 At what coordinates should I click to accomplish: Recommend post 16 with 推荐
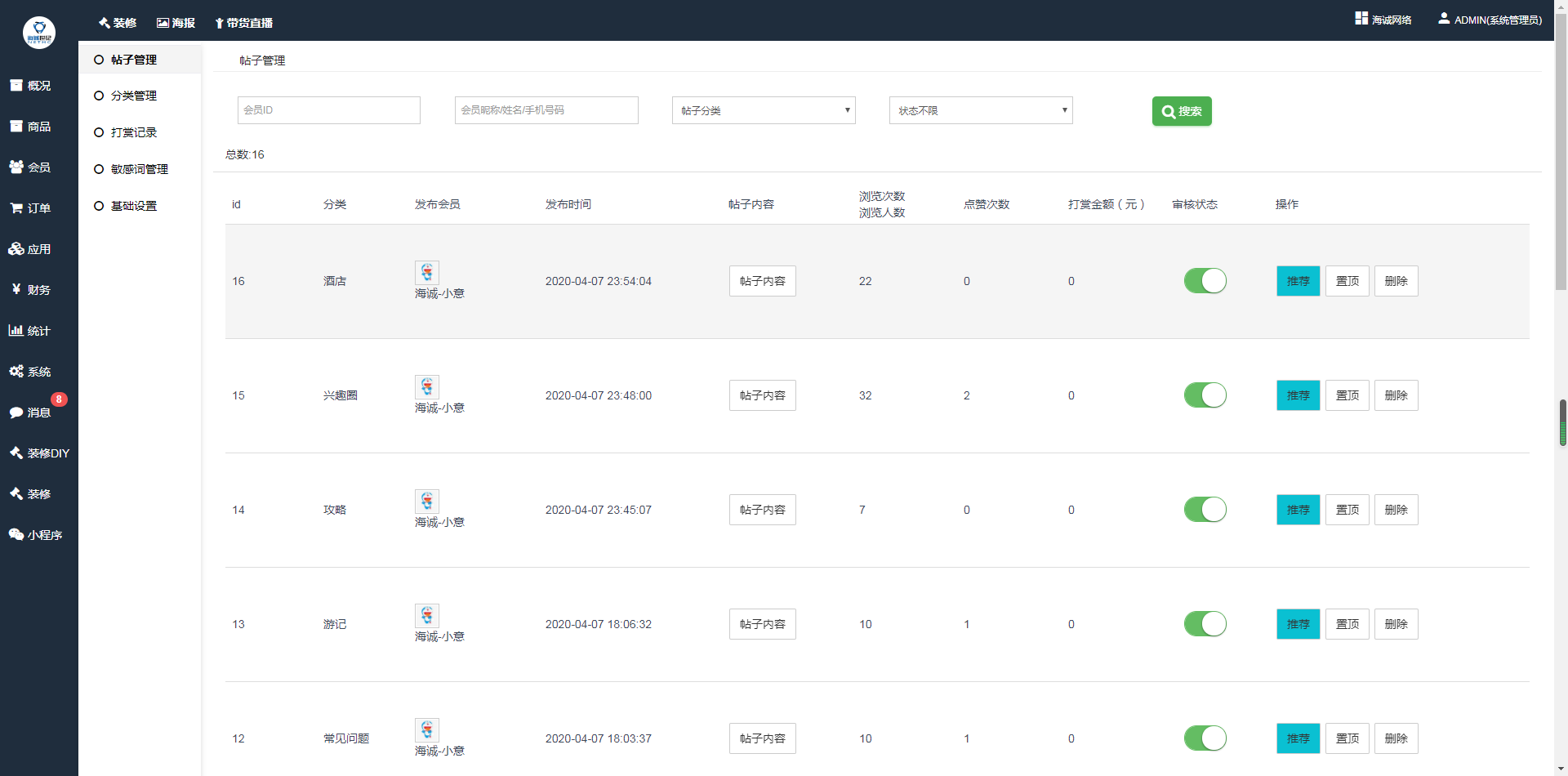pyautogui.click(x=1298, y=281)
